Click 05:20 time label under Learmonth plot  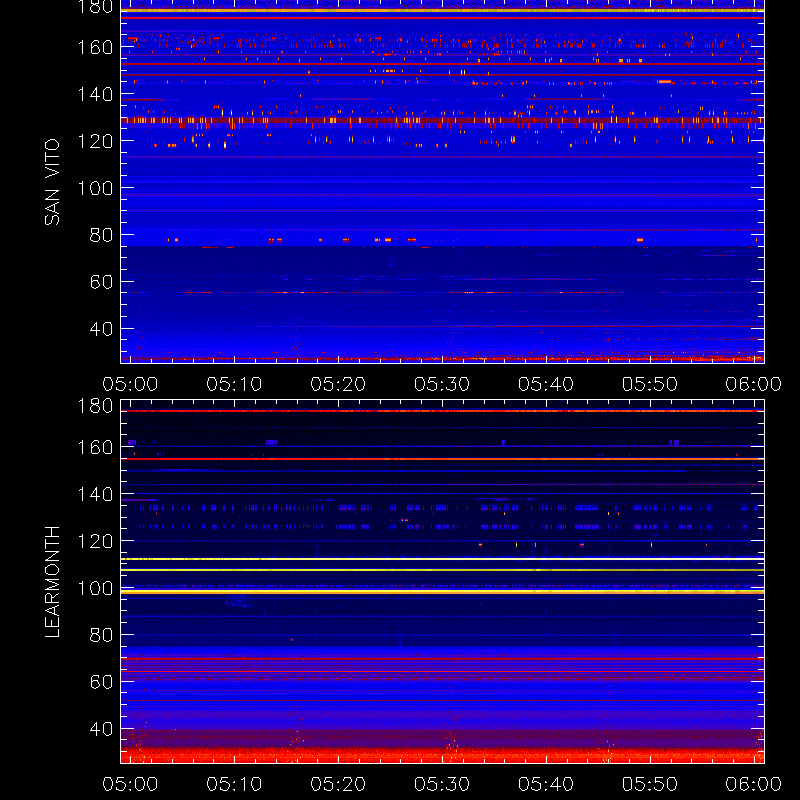tap(338, 784)
